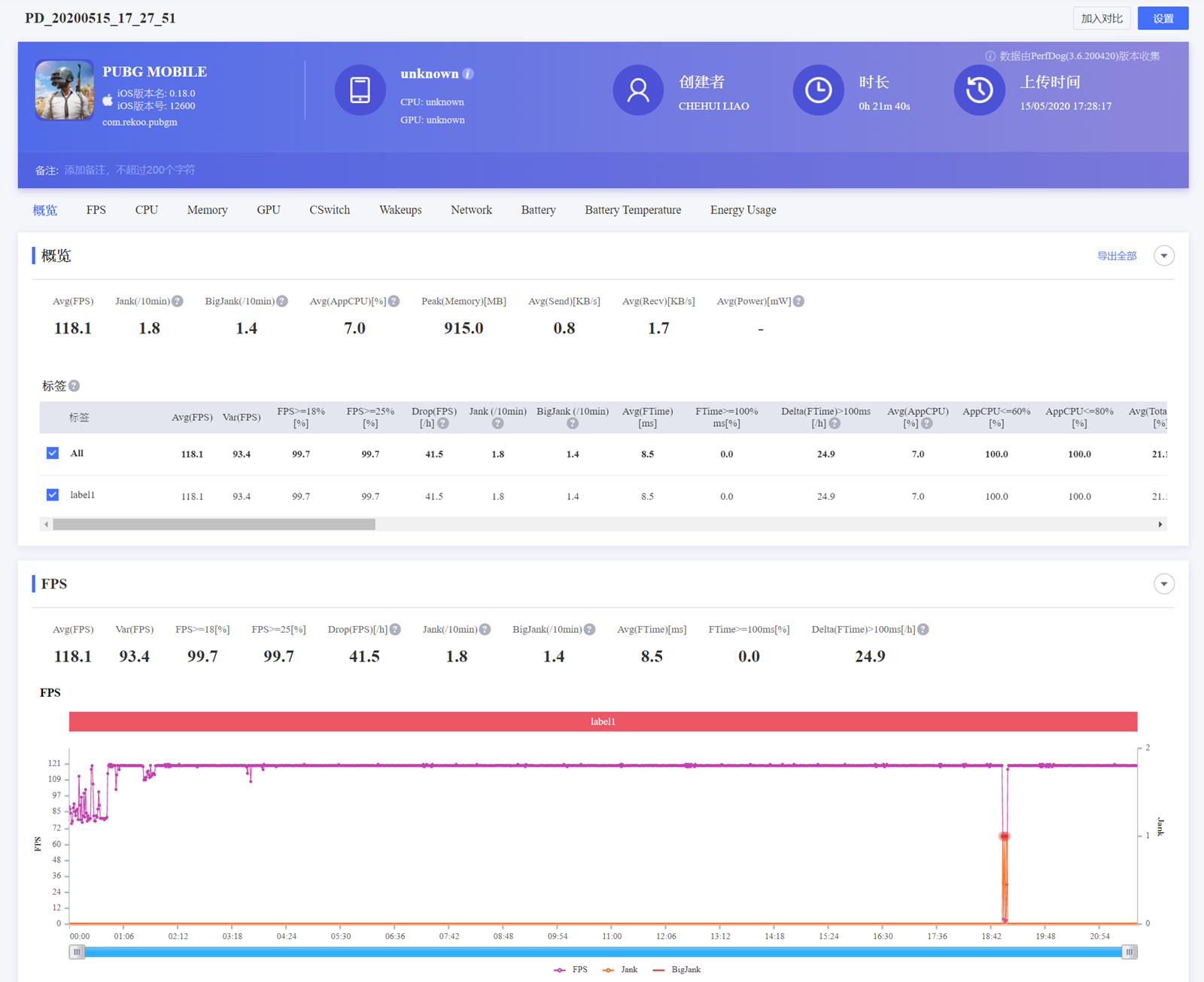Click help icon next to 标签 heading

pos(74,386)
